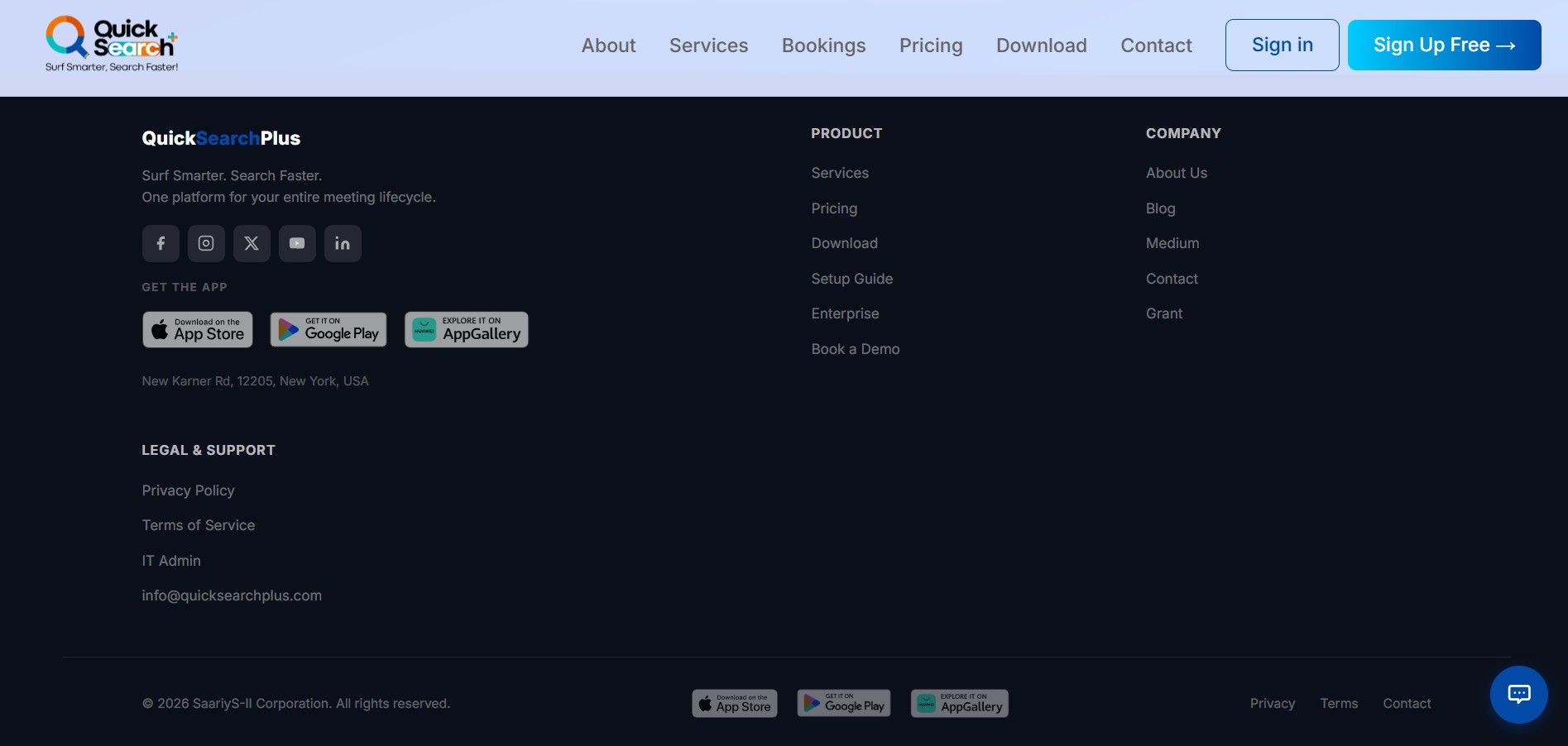Screen dimensions: 1568x746
Task: Open the About Us link
Action: [1176, 173]
